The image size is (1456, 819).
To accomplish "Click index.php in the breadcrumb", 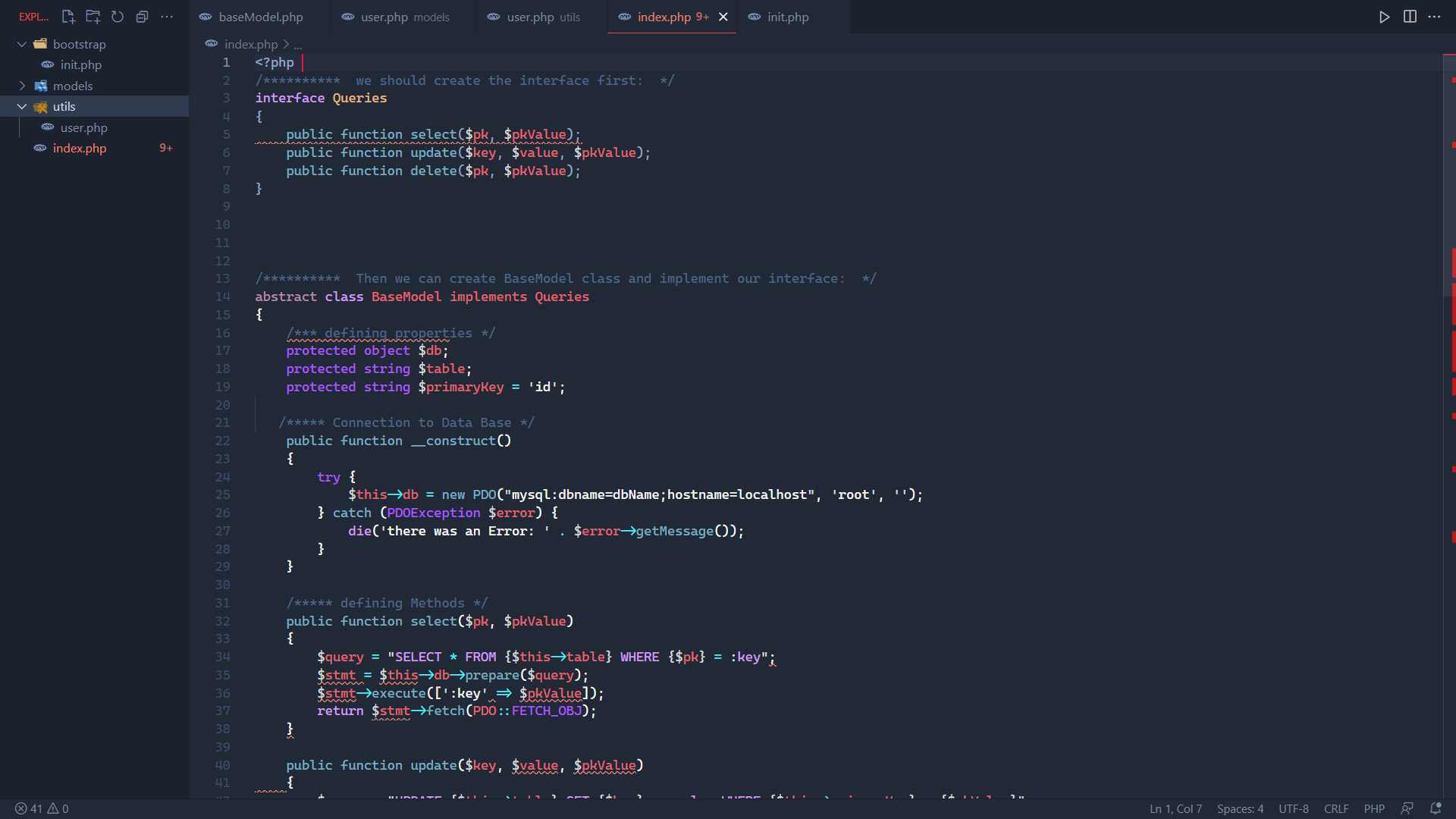I will point(251,44).
